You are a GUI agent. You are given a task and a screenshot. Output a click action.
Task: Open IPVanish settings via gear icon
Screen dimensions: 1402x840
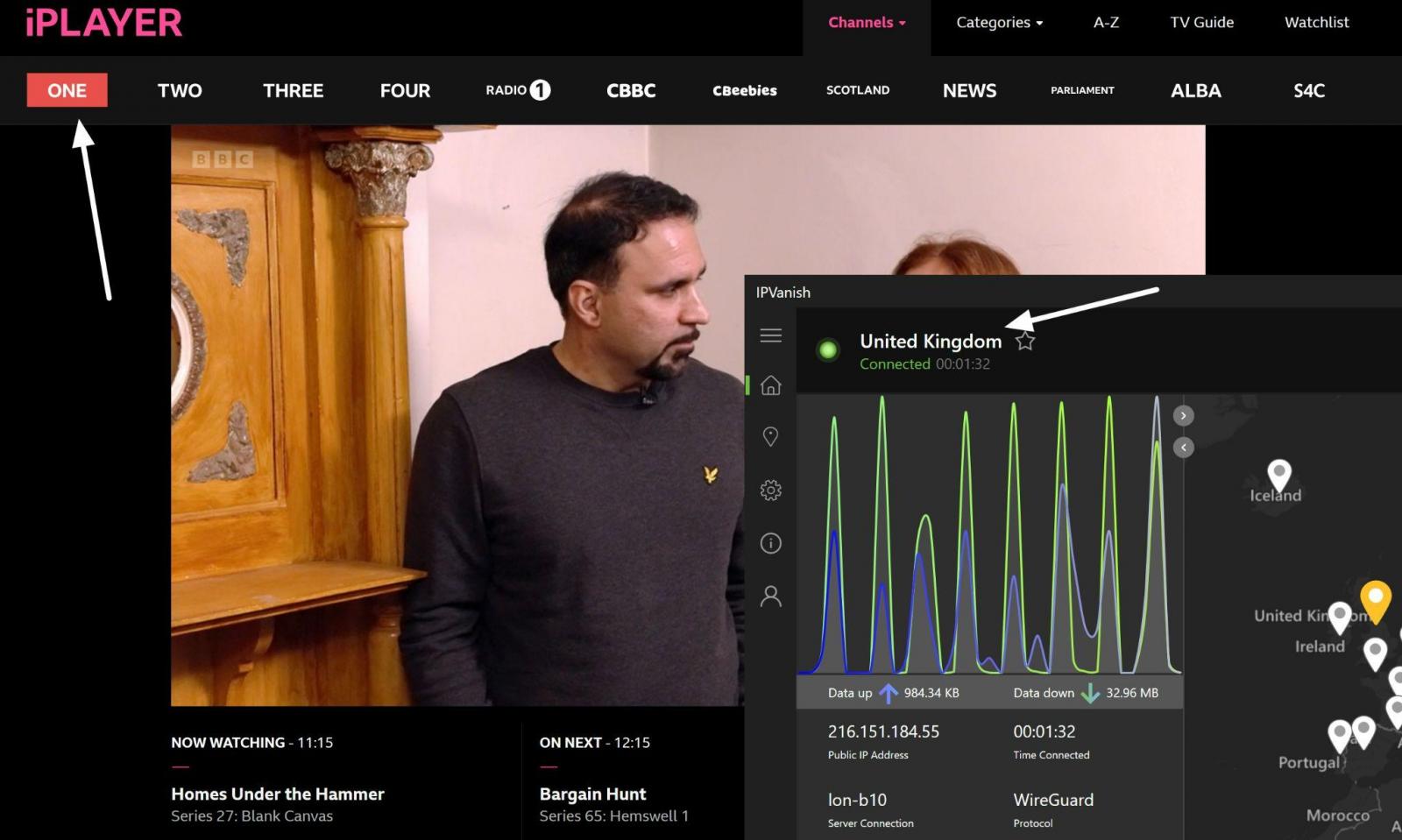click(771, 491)
